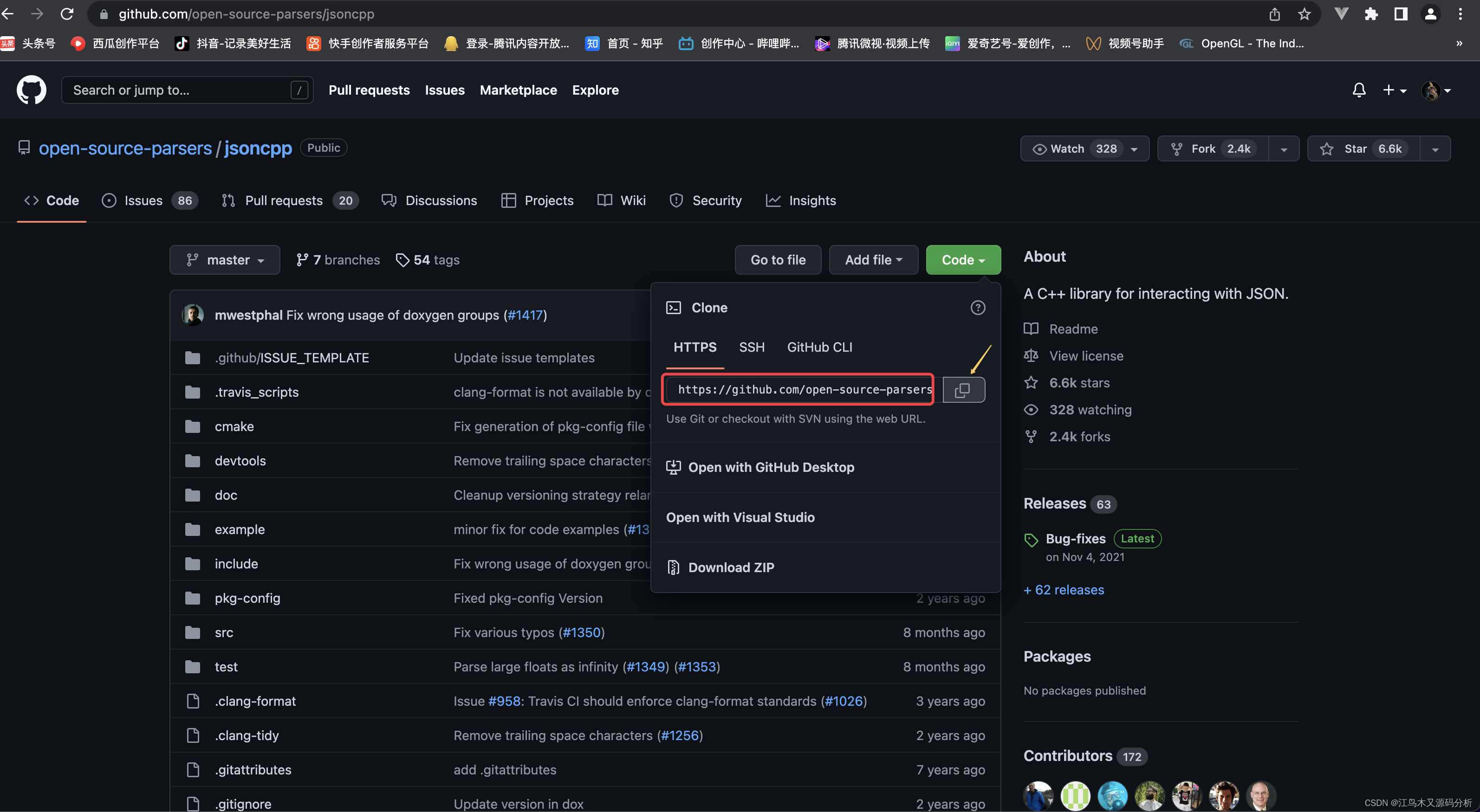Bookmark page using the star icon
This screenshot has height=812, width=1480.
(1304, 14)
